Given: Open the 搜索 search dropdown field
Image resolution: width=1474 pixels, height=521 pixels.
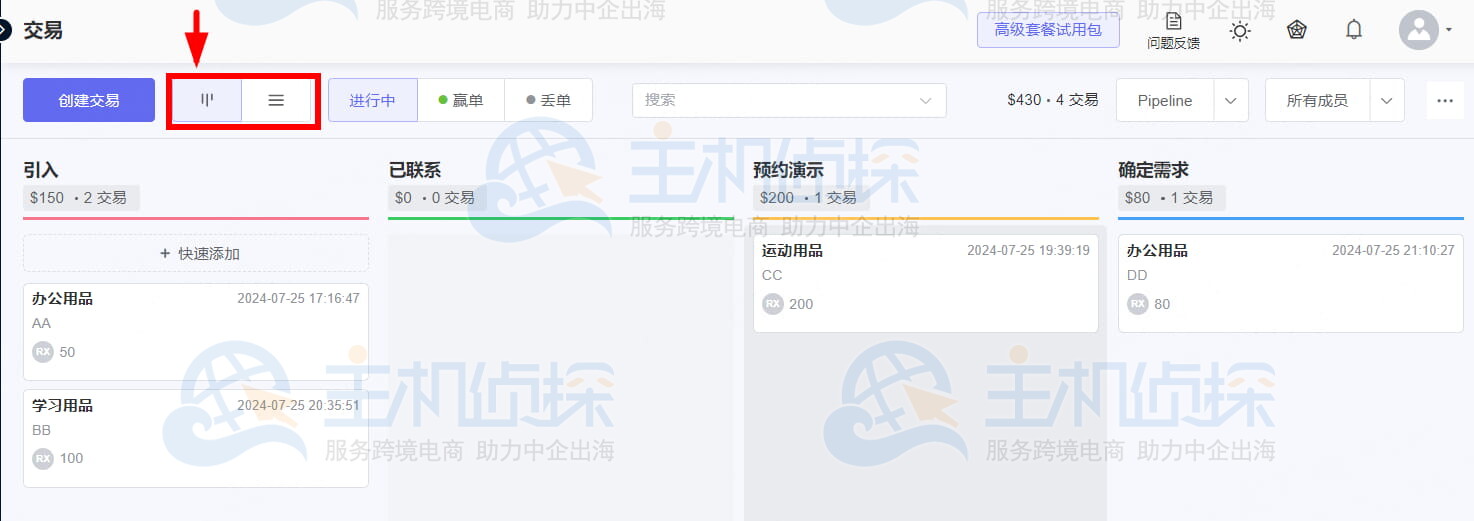Looking at the screenshot, I should (789, 100).
